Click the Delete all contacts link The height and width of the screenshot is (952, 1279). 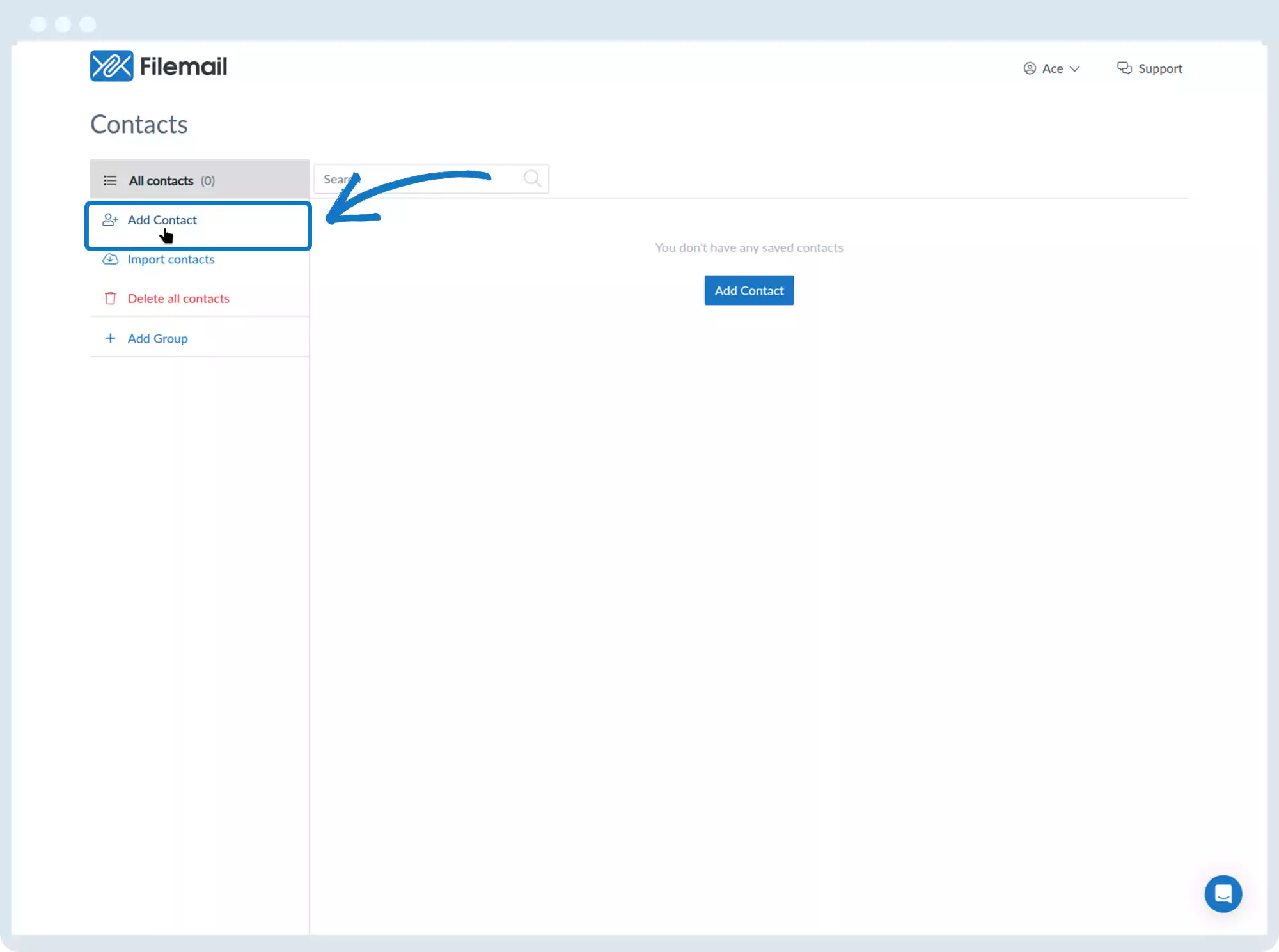178,299
